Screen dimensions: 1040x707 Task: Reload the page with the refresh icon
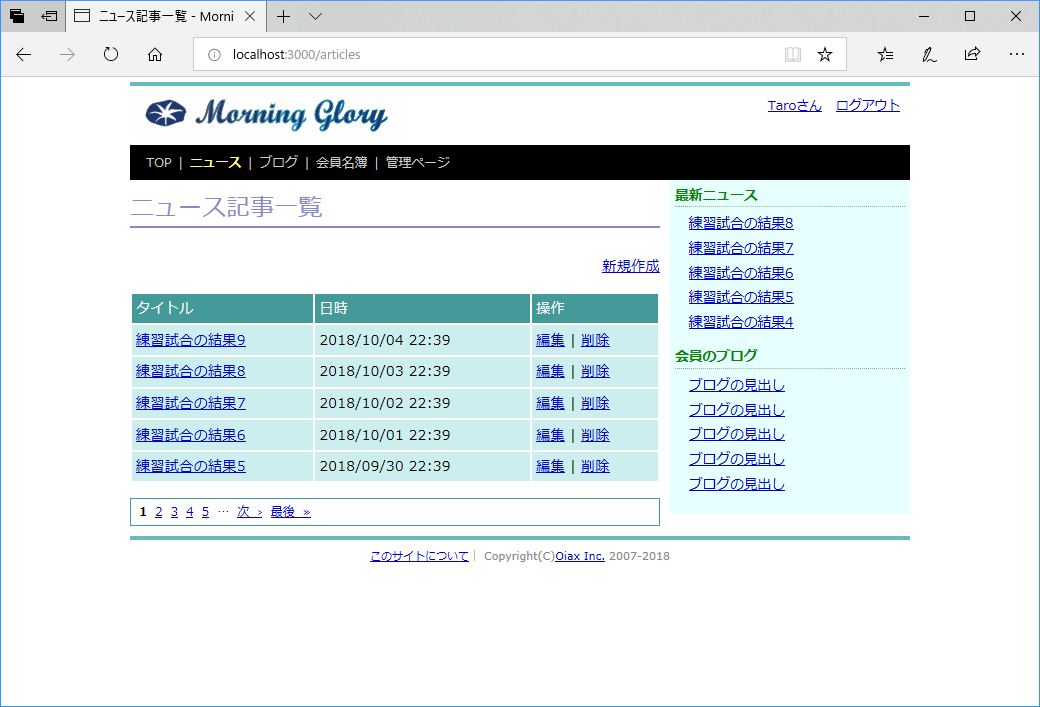[x=111, y=54]
